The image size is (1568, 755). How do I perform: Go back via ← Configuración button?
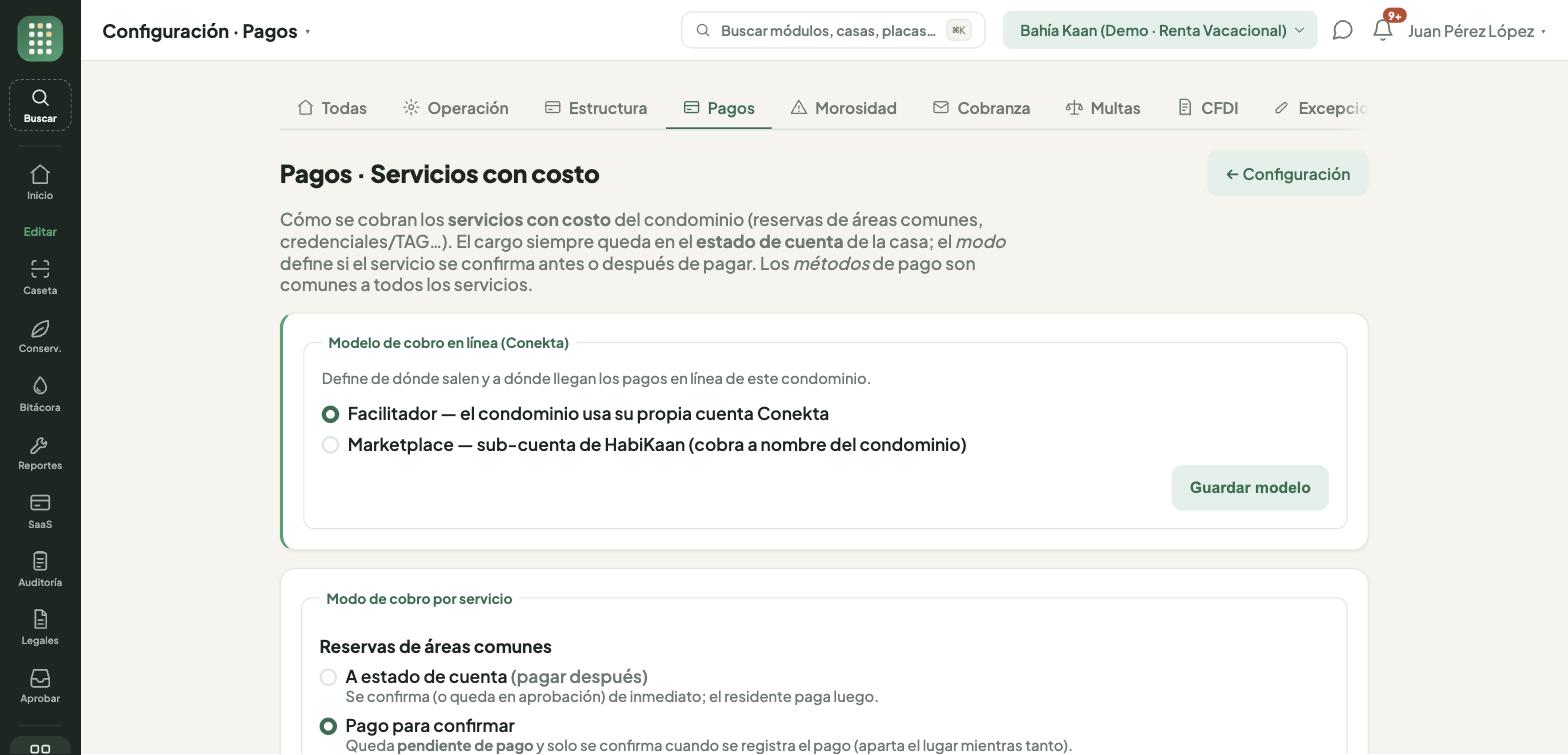tap(1288, 174)
